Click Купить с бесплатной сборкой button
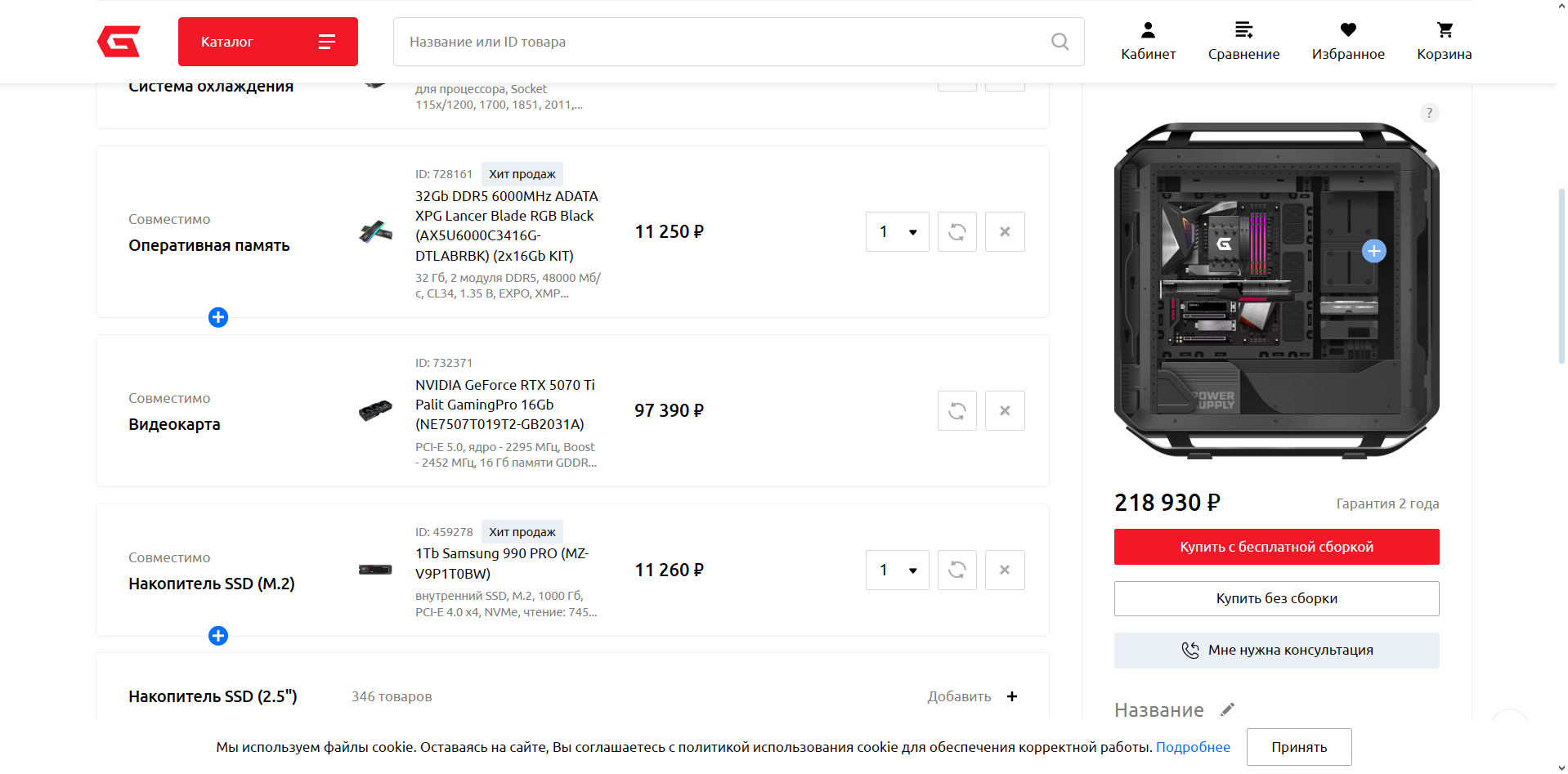This screenshot has width=1568, height=774. pyautogui.click(x=1276, y=547)
